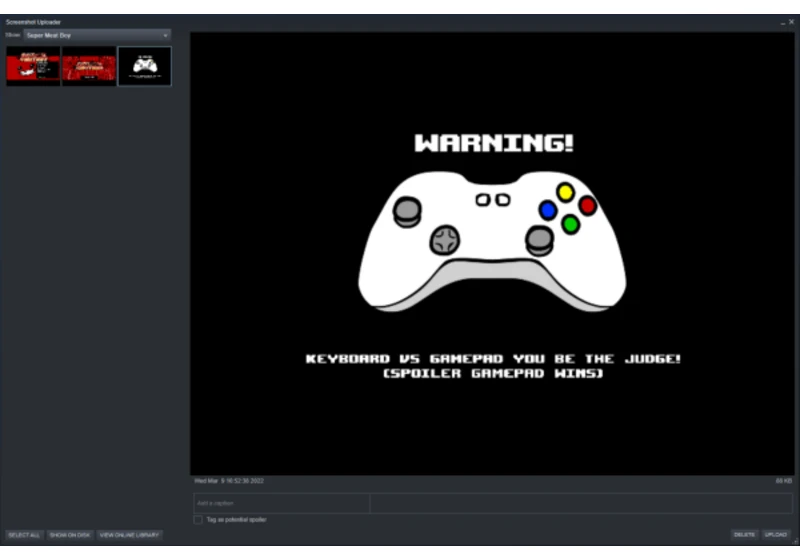The width and height of the screenshot is (800, 560).
Task: Open the Show game dropdown
Action: pos(97,35)
